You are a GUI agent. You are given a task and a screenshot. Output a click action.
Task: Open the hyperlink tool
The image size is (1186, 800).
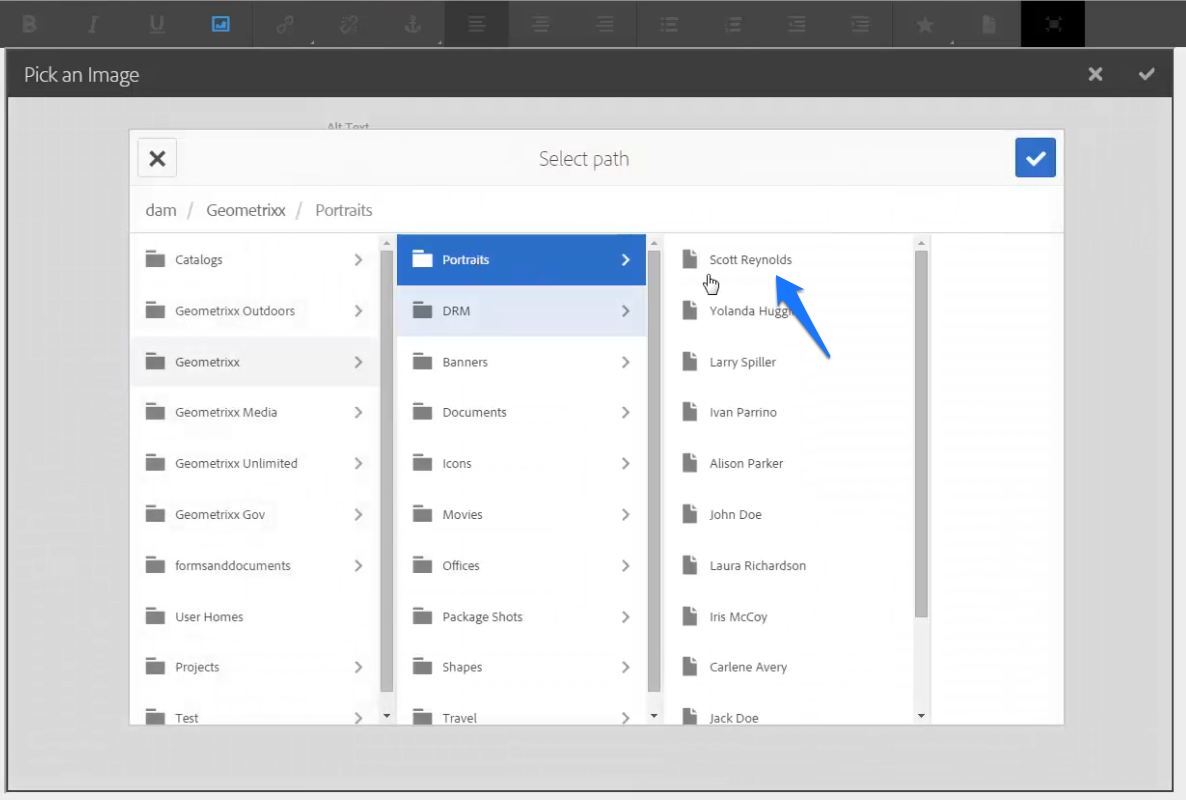(x=286, y=23)
